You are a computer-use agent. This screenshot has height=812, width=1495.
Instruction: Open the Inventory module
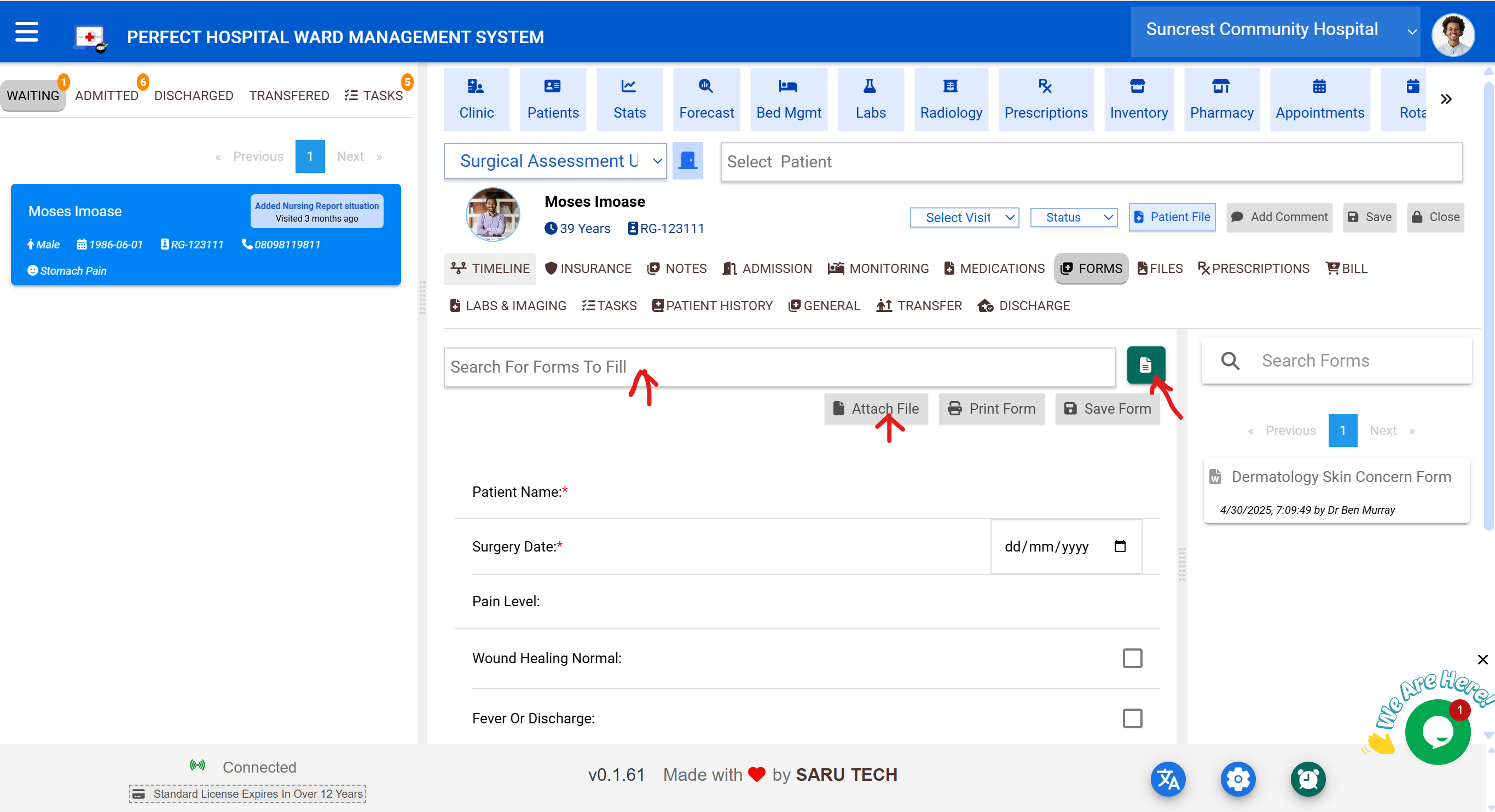(1139, 99)
